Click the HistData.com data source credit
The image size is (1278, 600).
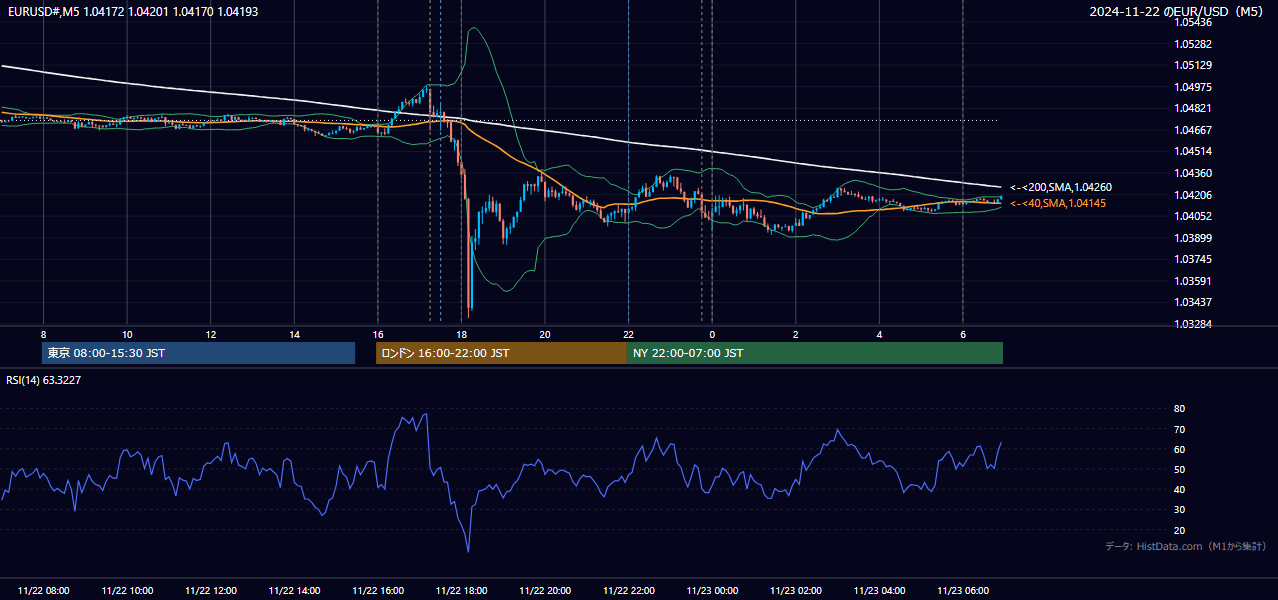point(1185,546)
